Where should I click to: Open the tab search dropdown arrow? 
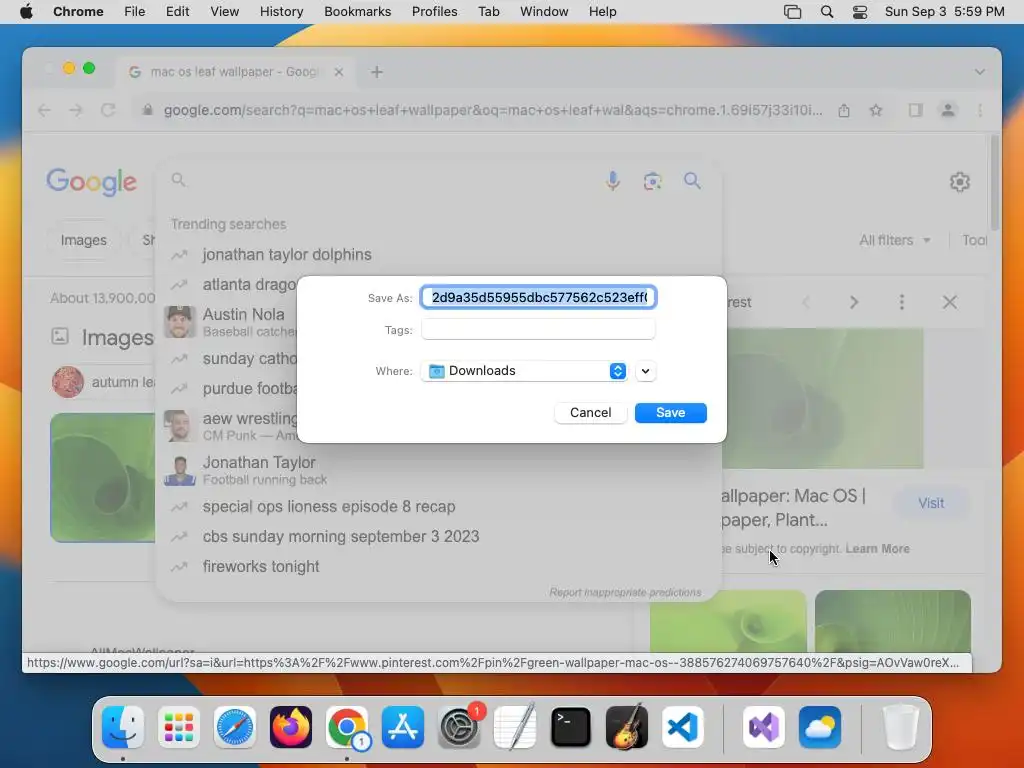click(980, 72)
